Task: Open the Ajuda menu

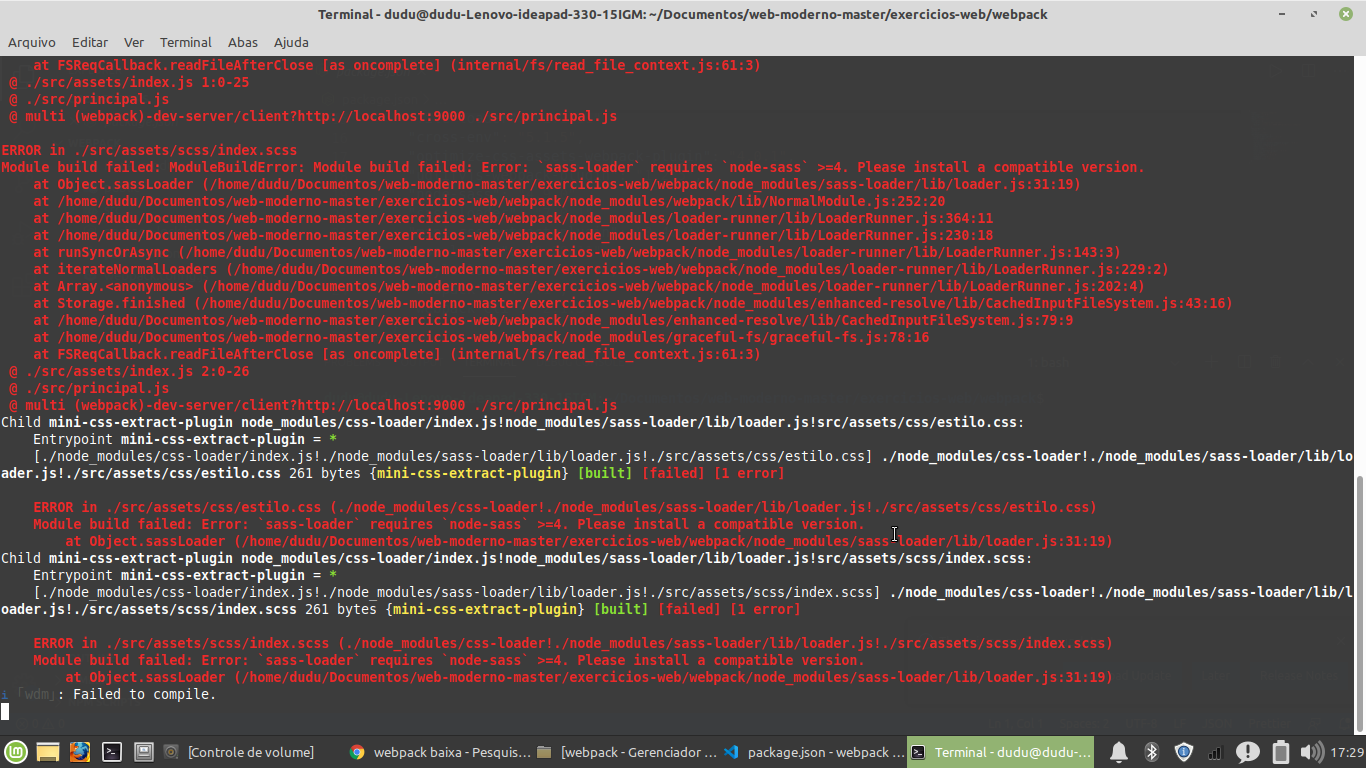Action: 291,42
